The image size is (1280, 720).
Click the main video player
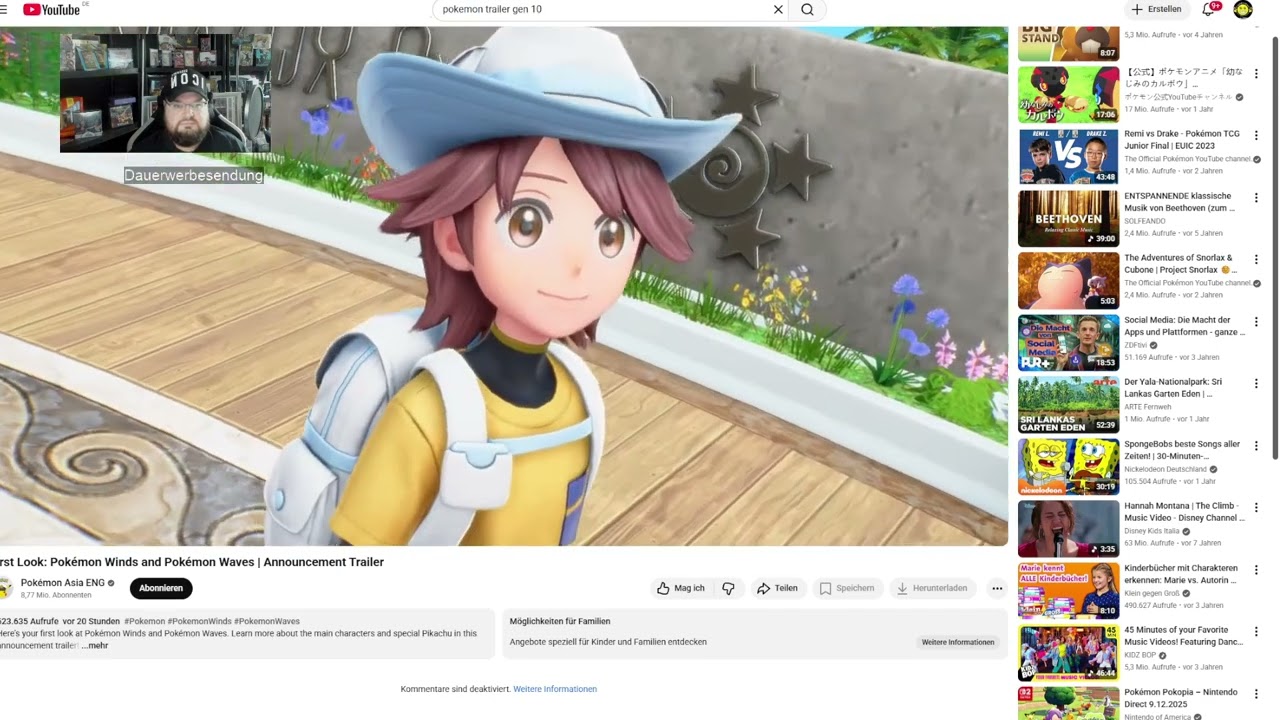[x=504, y=286]
